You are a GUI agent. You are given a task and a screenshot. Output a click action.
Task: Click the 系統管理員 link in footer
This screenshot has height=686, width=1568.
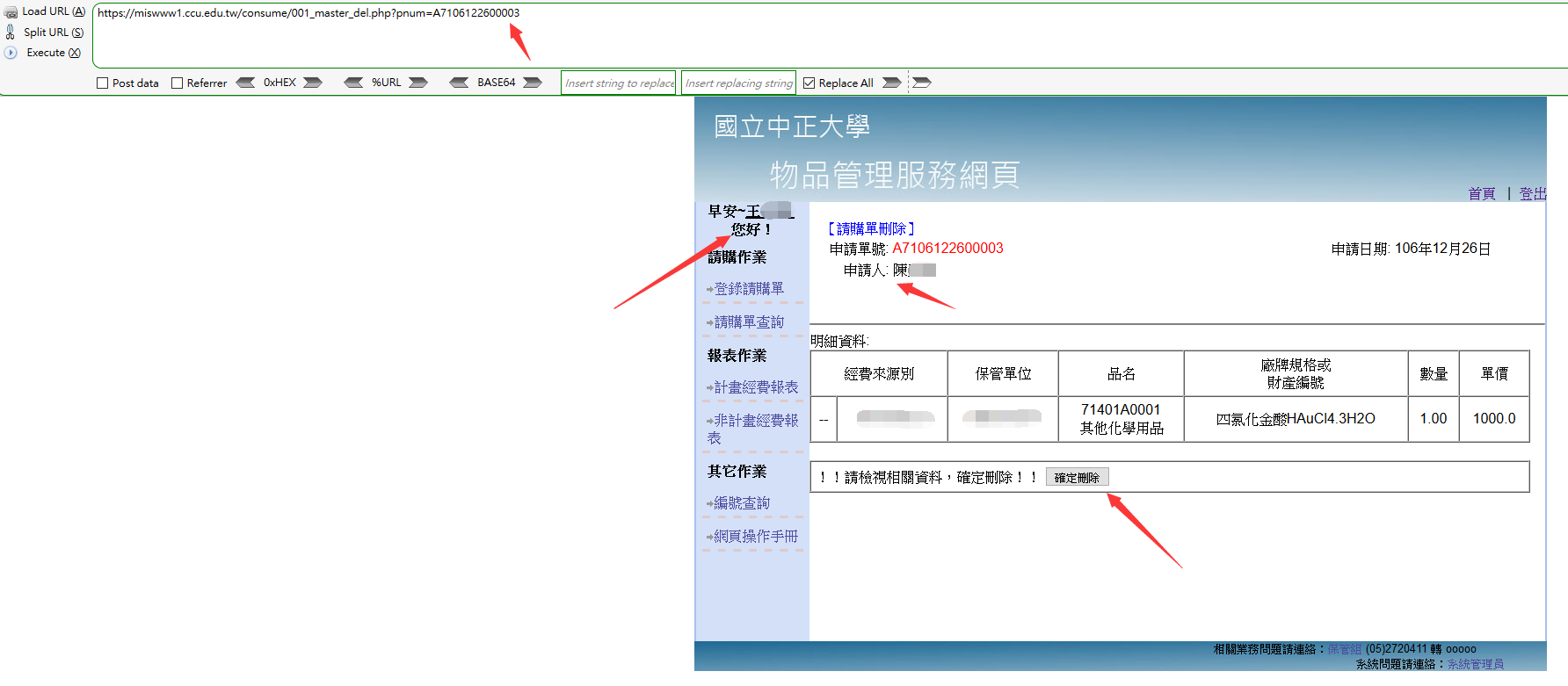pyautogui.click(x=1476, y=664)
